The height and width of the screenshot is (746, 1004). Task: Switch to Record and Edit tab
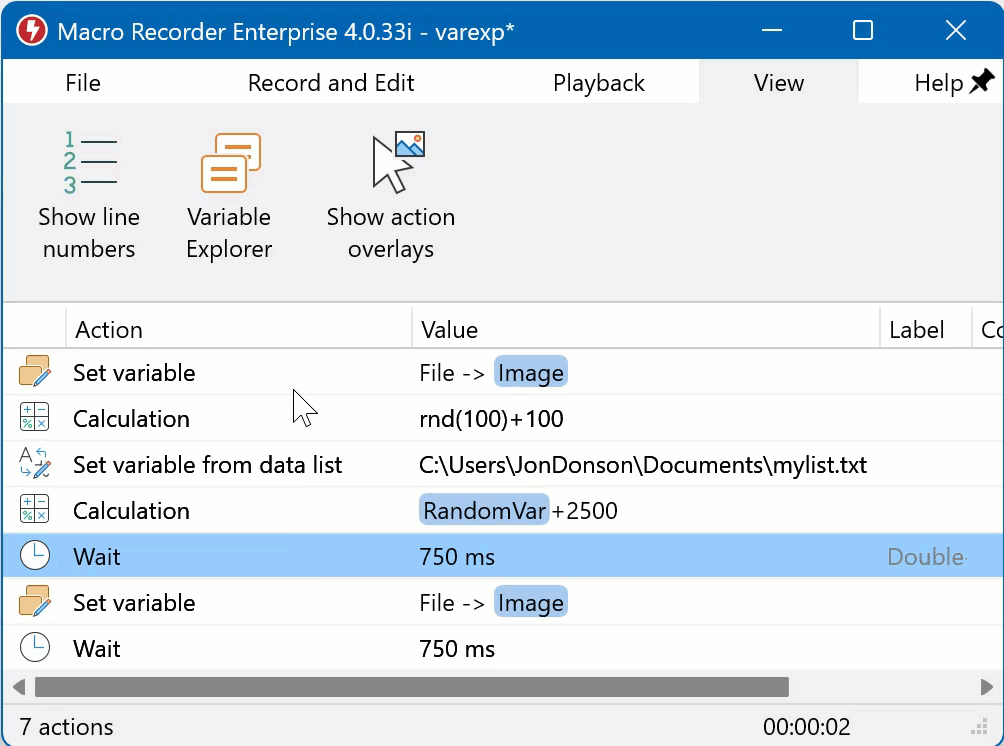331,83
